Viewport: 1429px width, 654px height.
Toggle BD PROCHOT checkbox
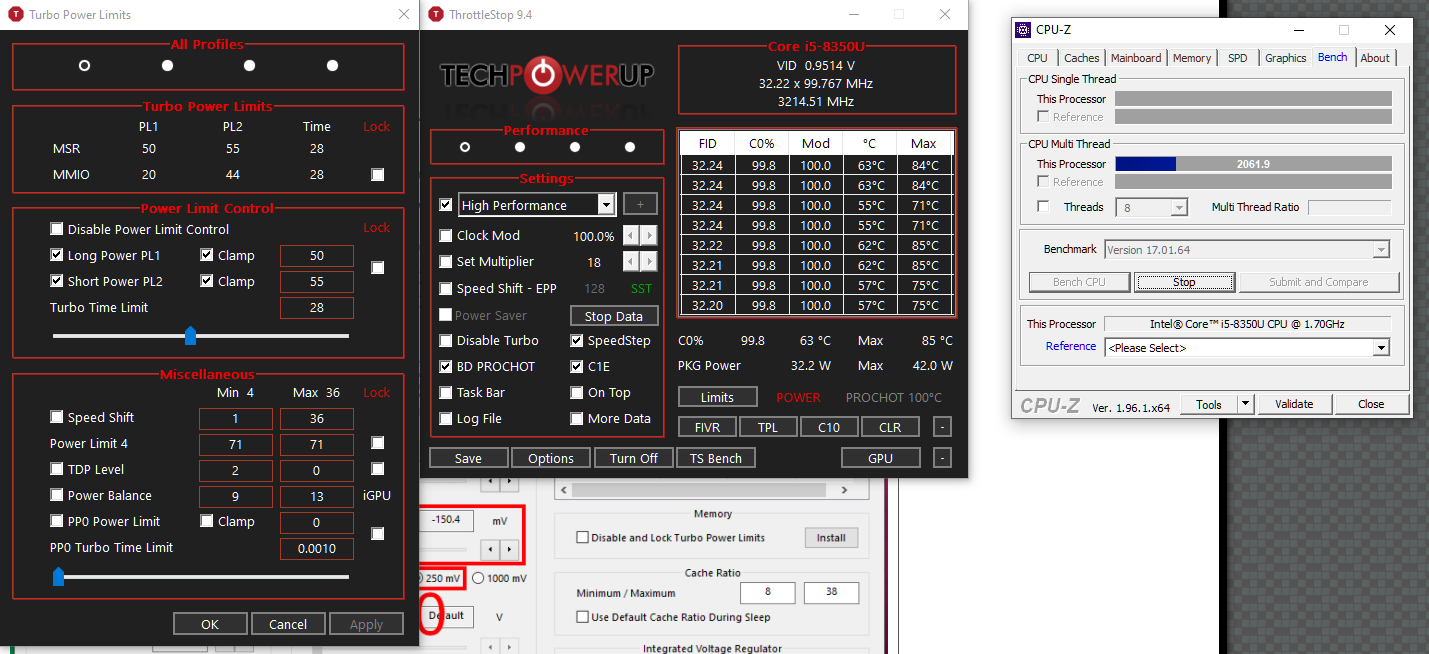coord(446,366)
